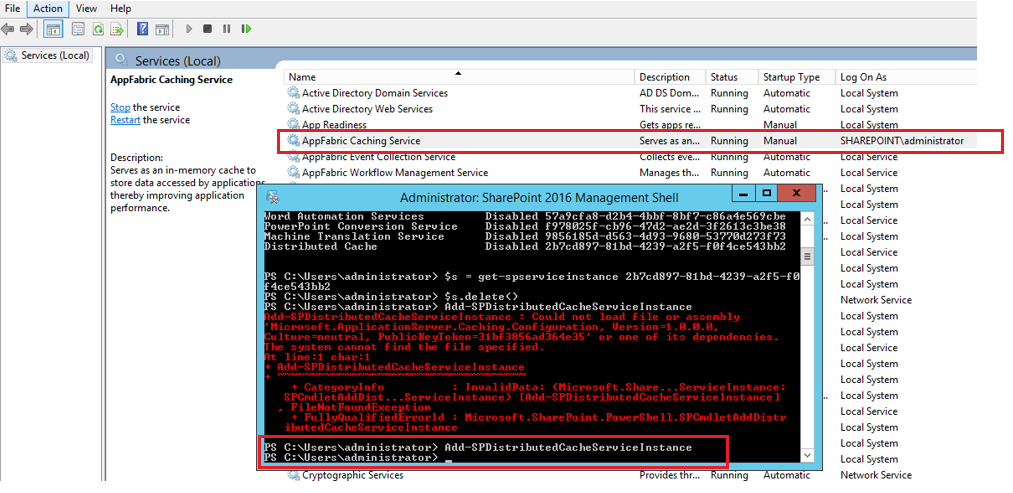Click the Pause Service icon
Screen dimensions: 1013x493
point(227,28)
